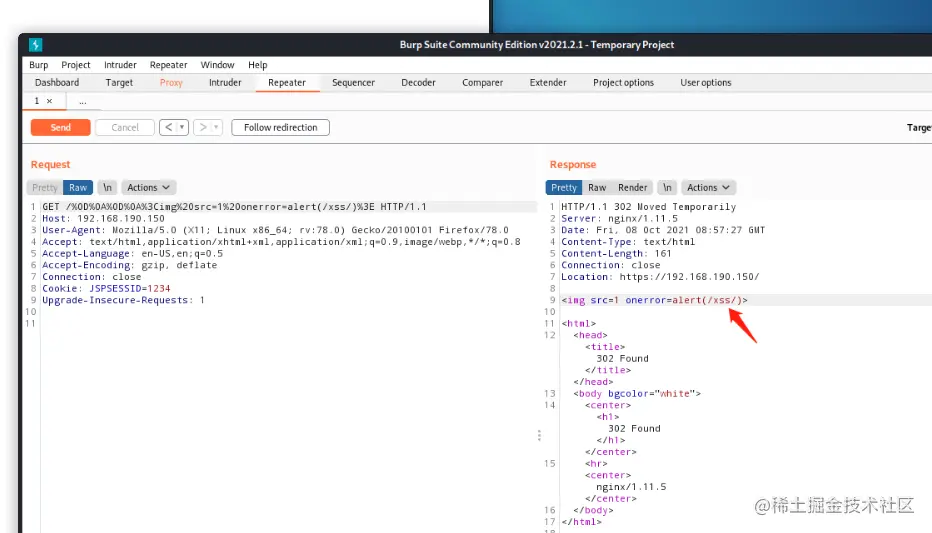This screenshot has height=533, width=932.
Task: Click the Request panel heading
Action: click(x=51, y=165)
